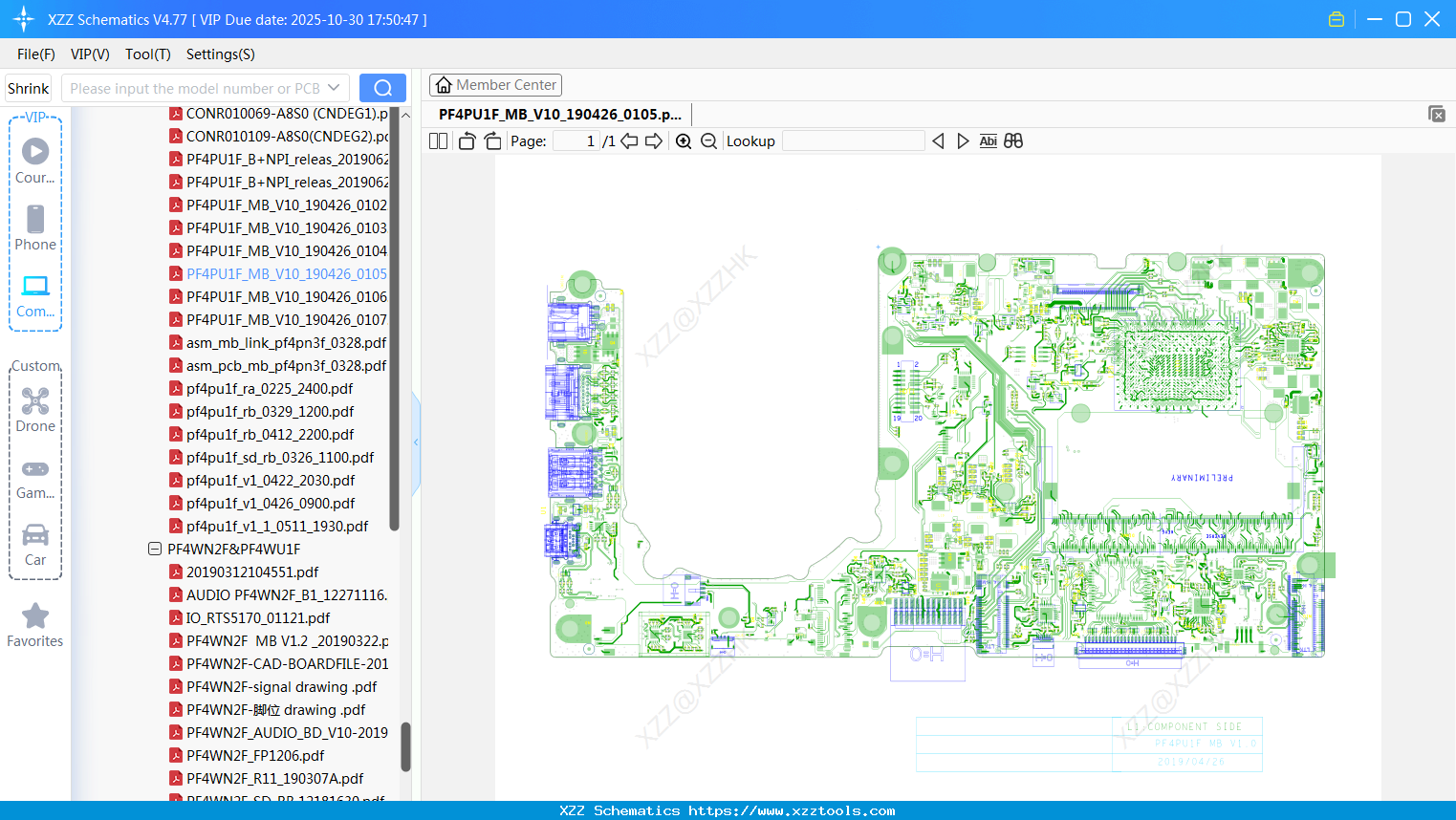Click into the Lookup text field
Image resolution: width=1456 pixels, height=820 pixels.
click(x=853, y=141)
